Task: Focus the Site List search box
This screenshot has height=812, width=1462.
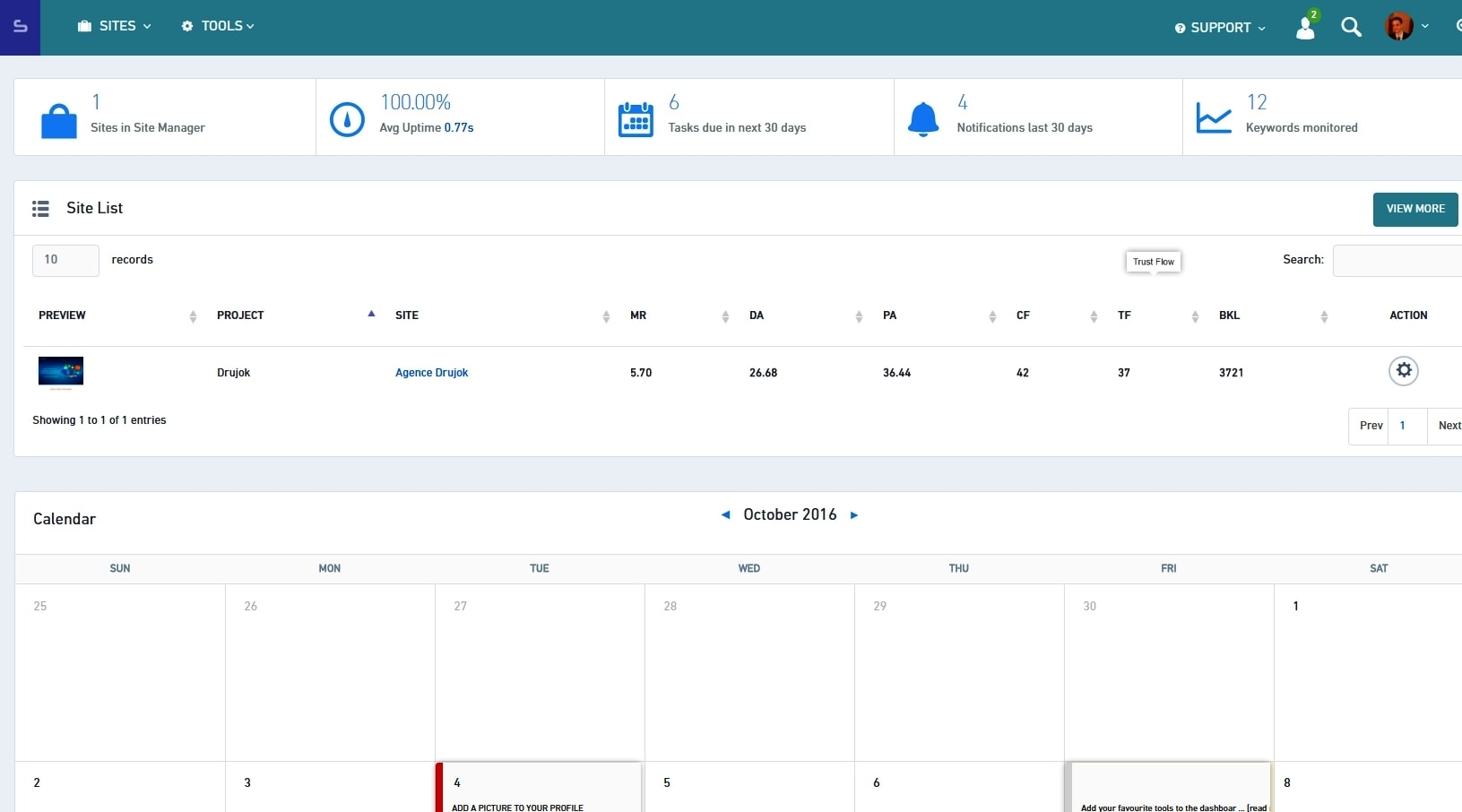Action: [x=1397, y=260]
